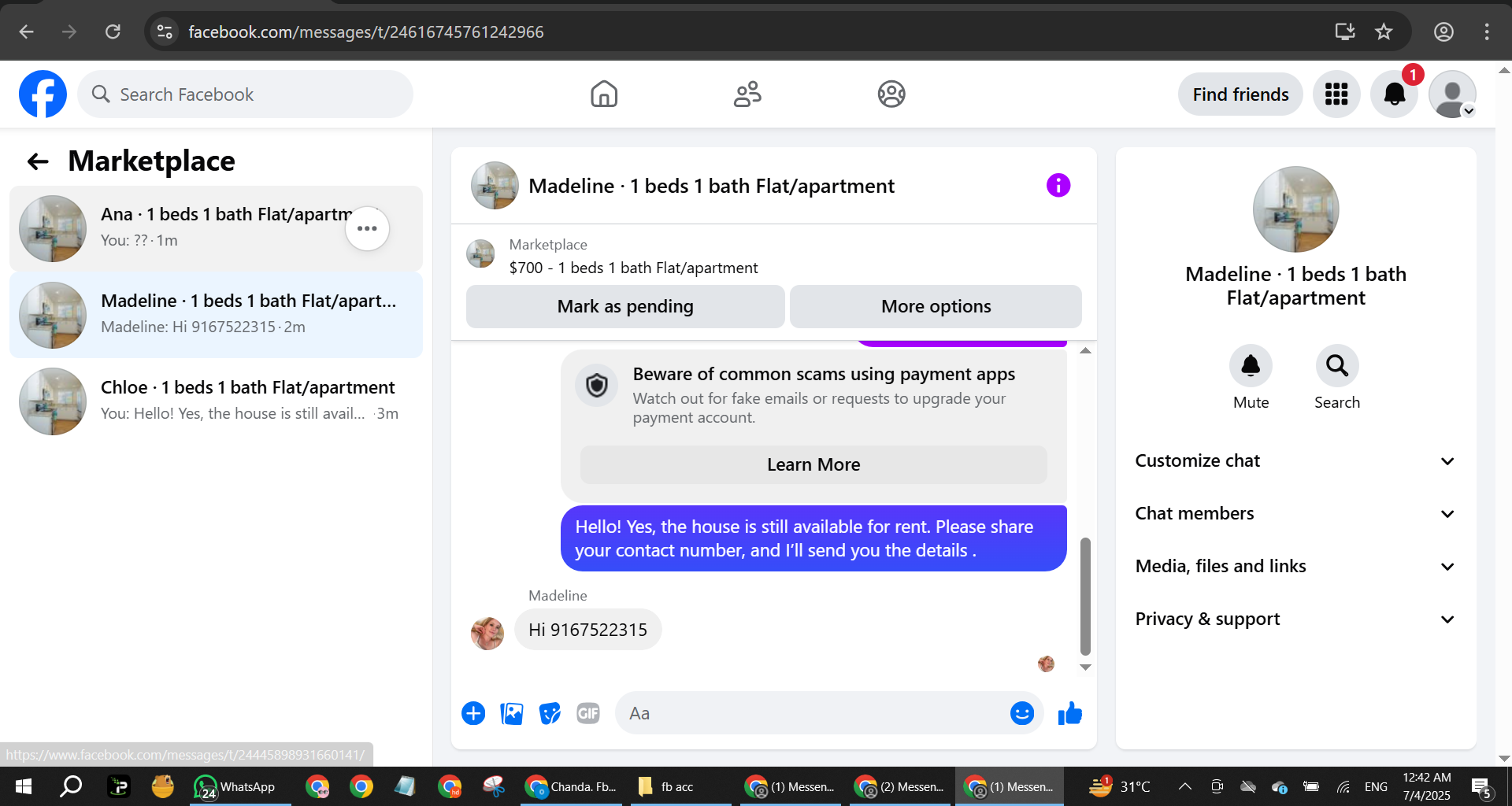Image resolution: width=1512 pixels, height=806 pixels.
Task: Choose a sticker icon
Action: coord(550,714)
